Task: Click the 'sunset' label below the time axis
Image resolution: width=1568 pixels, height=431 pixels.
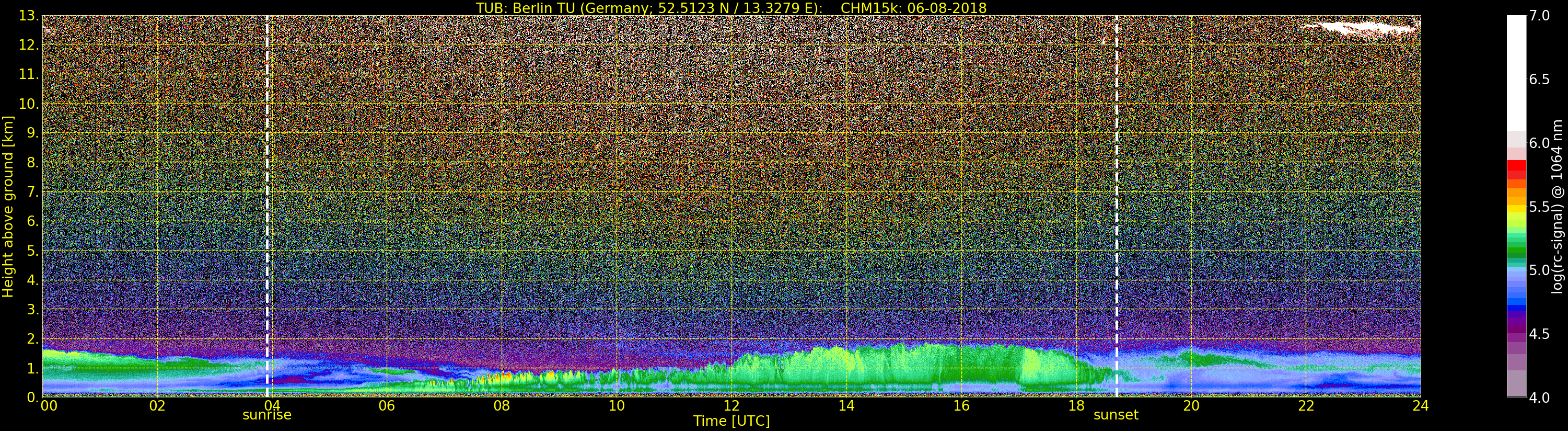Action: (1116, 415)
